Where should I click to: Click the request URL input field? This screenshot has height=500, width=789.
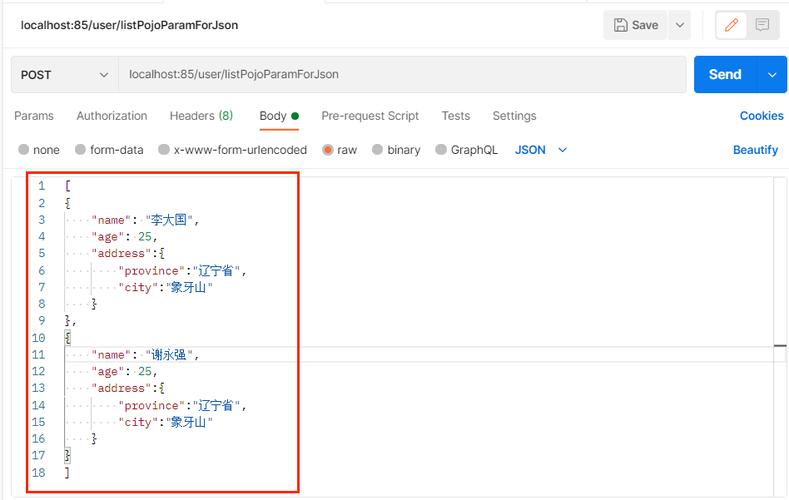click(x=402, y=75)
